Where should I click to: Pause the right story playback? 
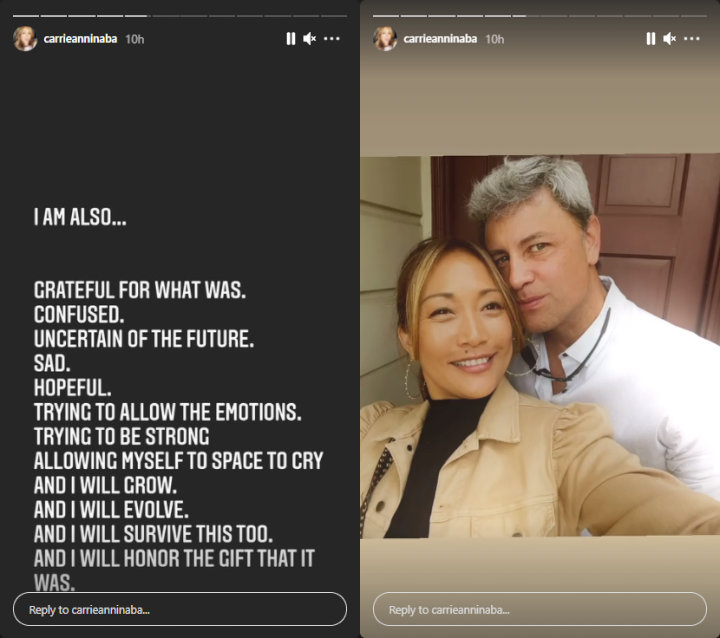point(651,39)
